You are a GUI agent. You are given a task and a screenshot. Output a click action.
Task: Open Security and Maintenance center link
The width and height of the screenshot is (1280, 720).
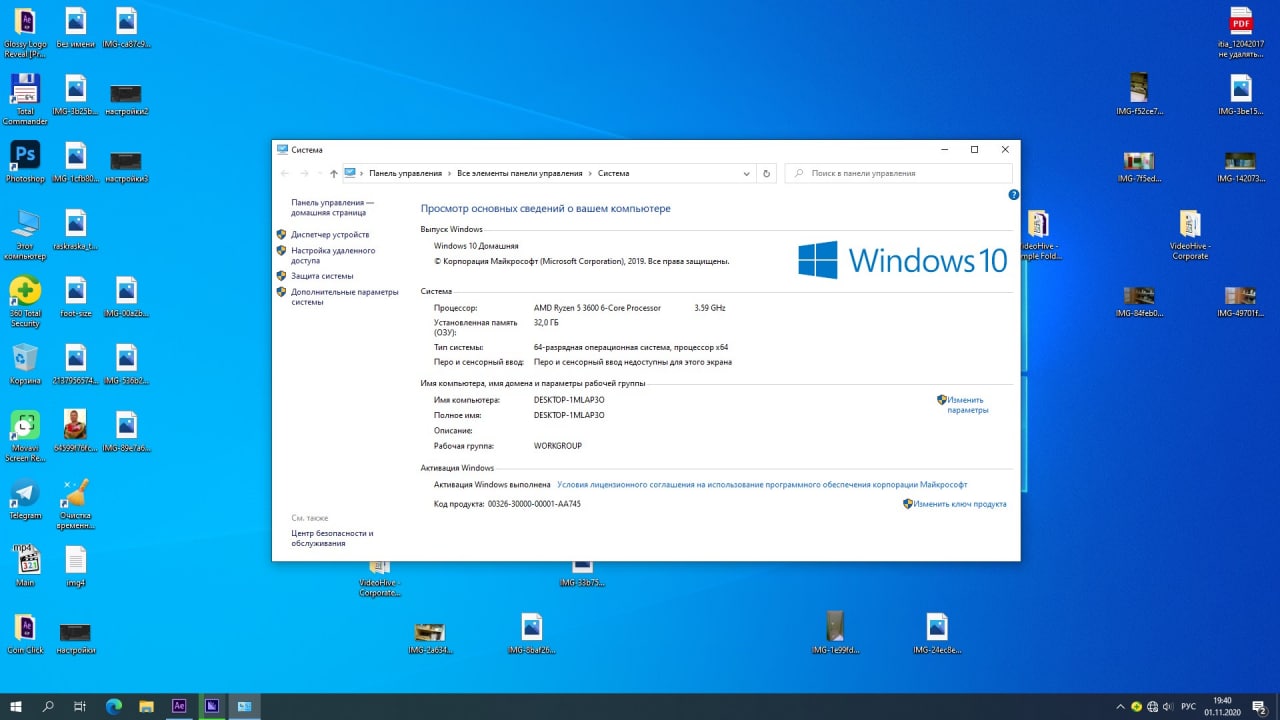coord(332,538)
